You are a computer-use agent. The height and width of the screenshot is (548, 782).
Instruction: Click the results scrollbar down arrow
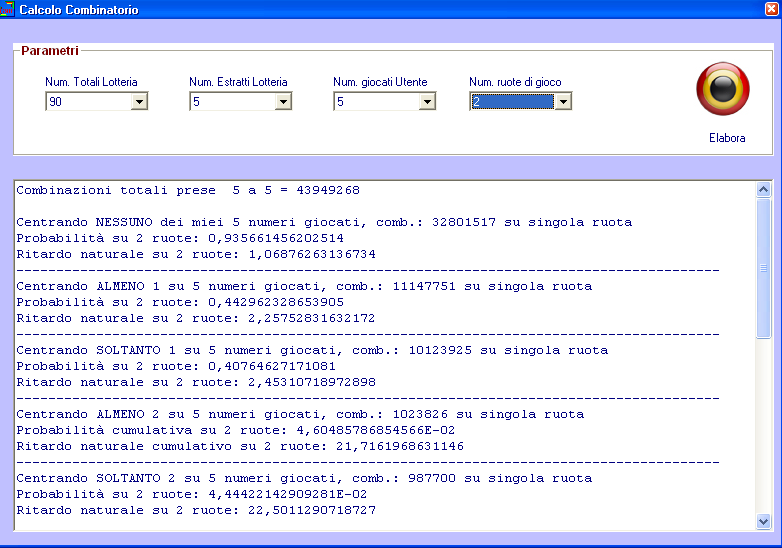click(764, 521)
